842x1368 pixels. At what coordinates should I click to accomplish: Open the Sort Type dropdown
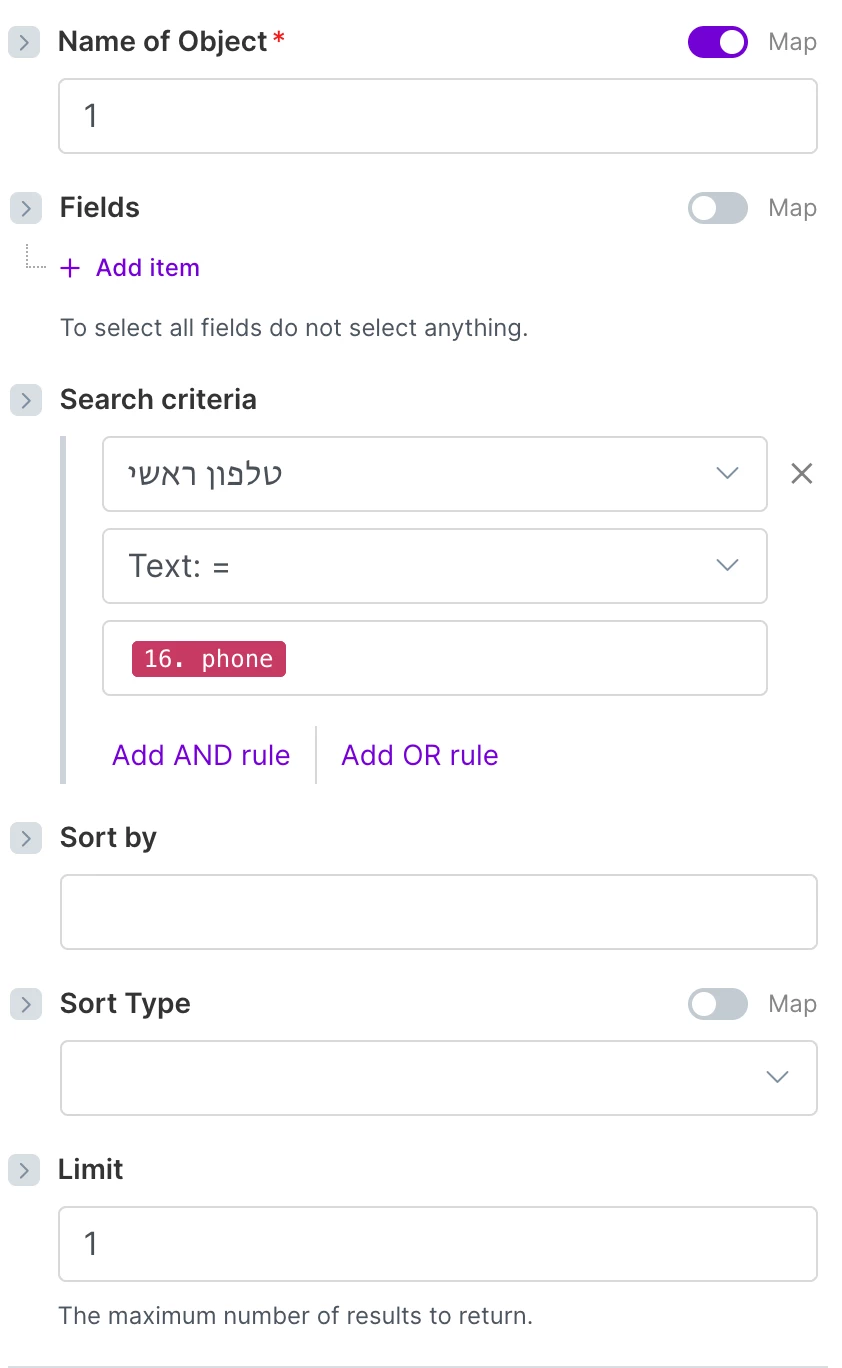[438, 1077]
